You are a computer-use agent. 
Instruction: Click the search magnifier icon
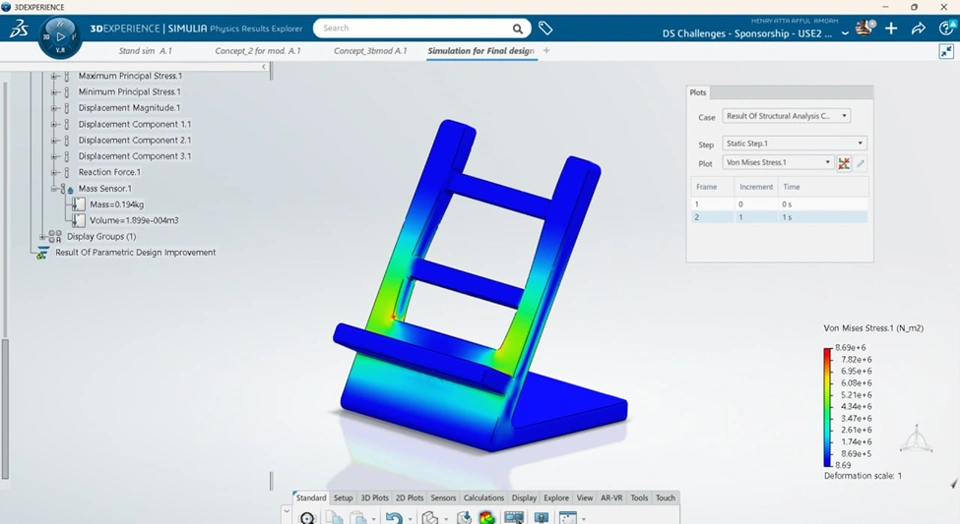(x=518, y=29)
